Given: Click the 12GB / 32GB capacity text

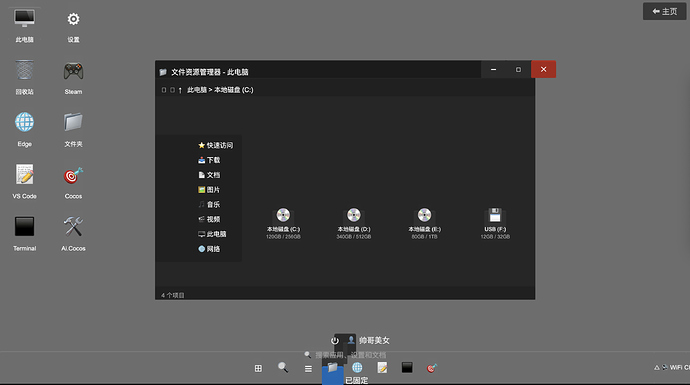Looking at the screenshot, I should 495,237.
